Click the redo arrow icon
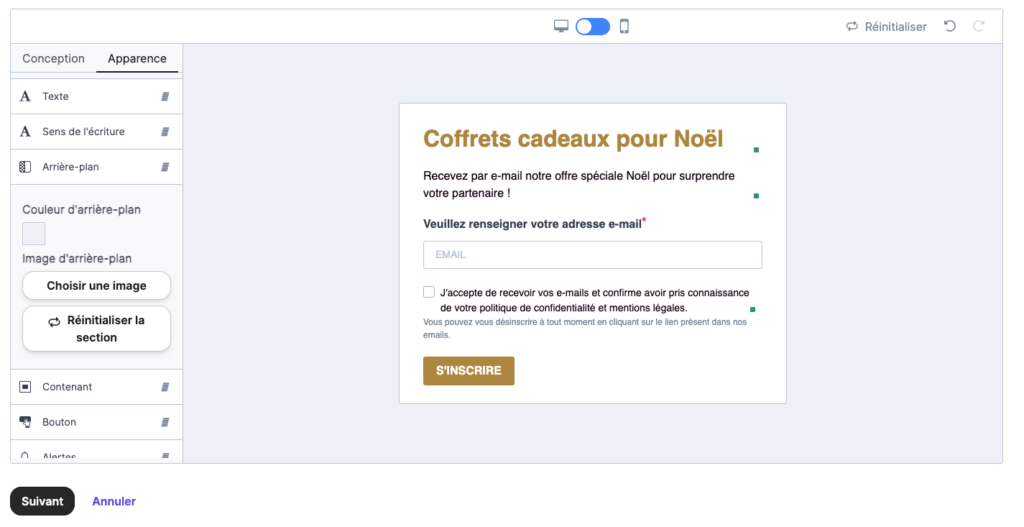1024x527 pixels. (979, 26)
